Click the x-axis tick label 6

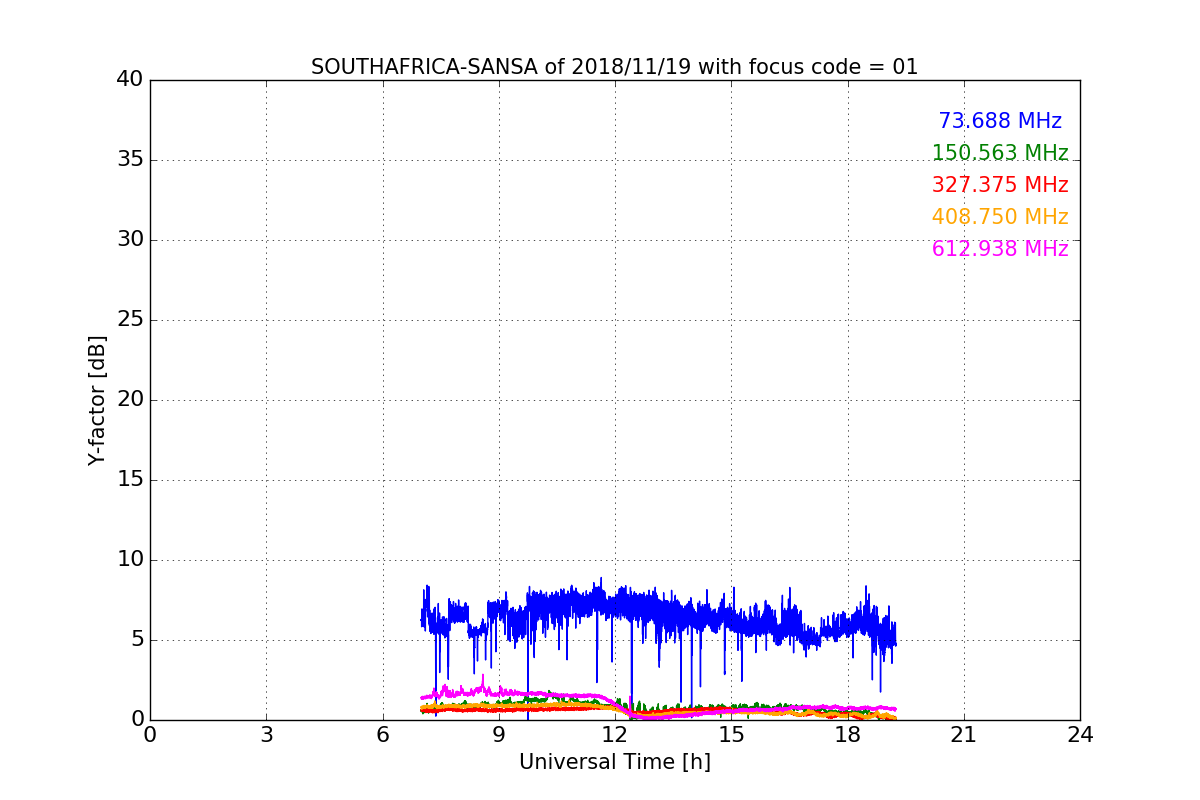click(383, 735)
